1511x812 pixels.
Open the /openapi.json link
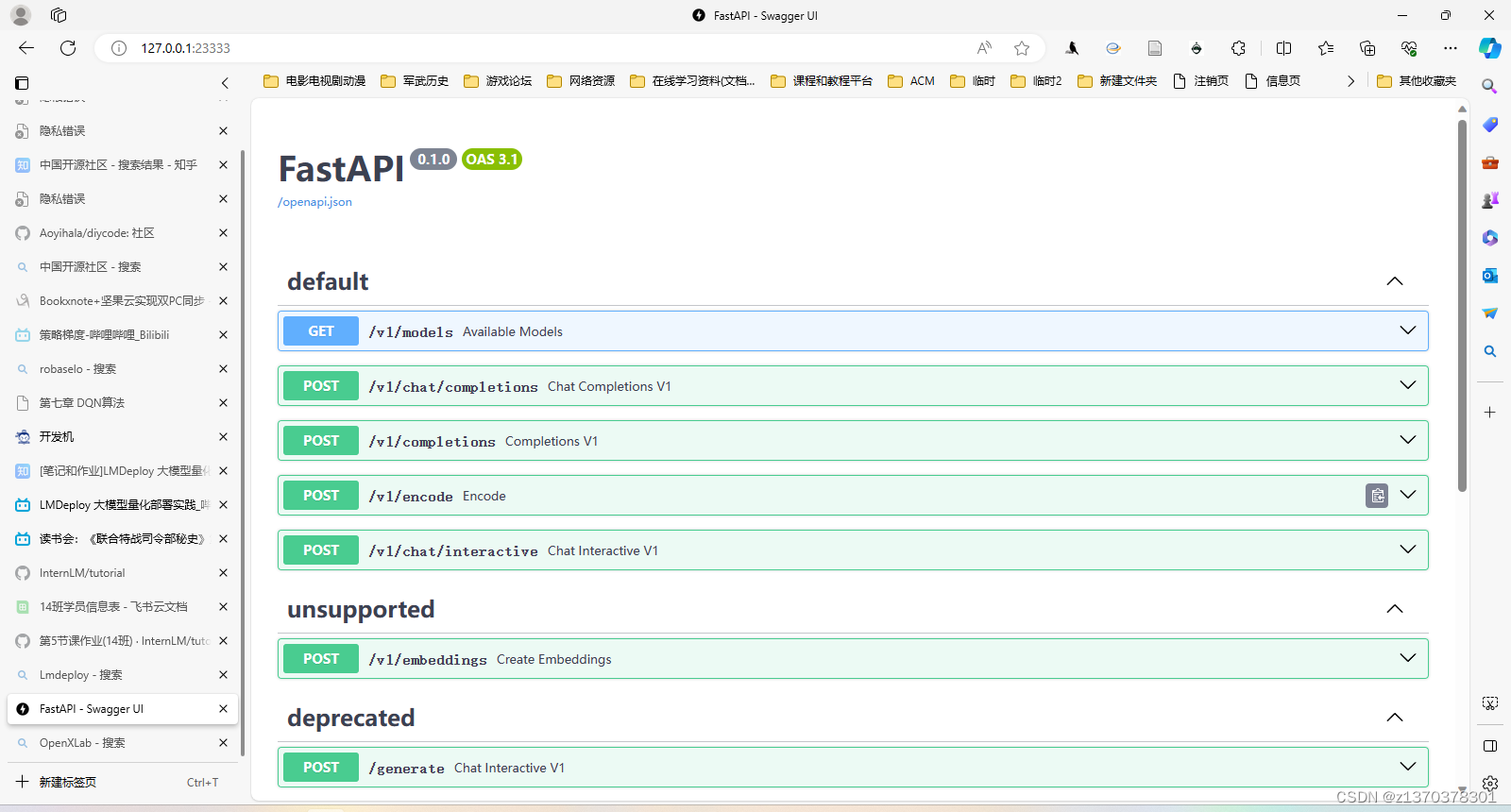tap(314, 202)
